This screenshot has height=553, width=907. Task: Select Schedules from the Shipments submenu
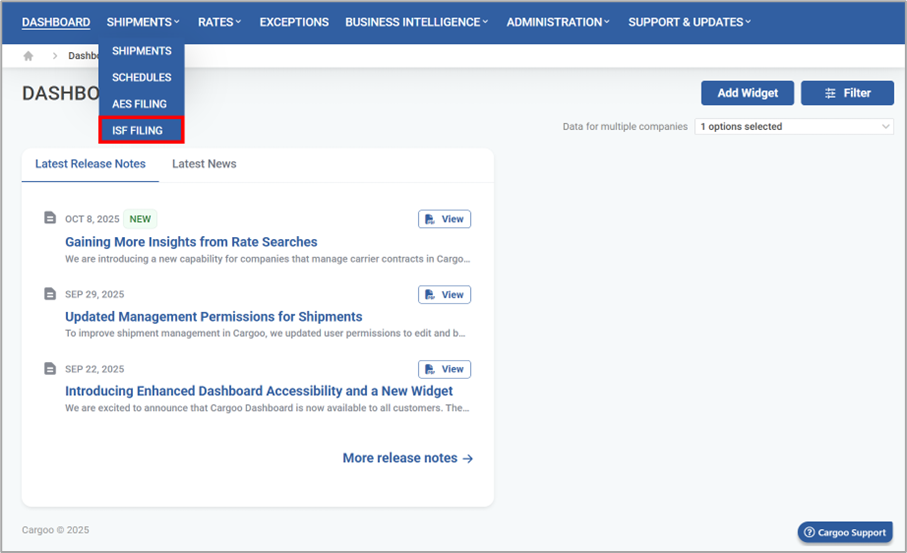click(142, 78)
